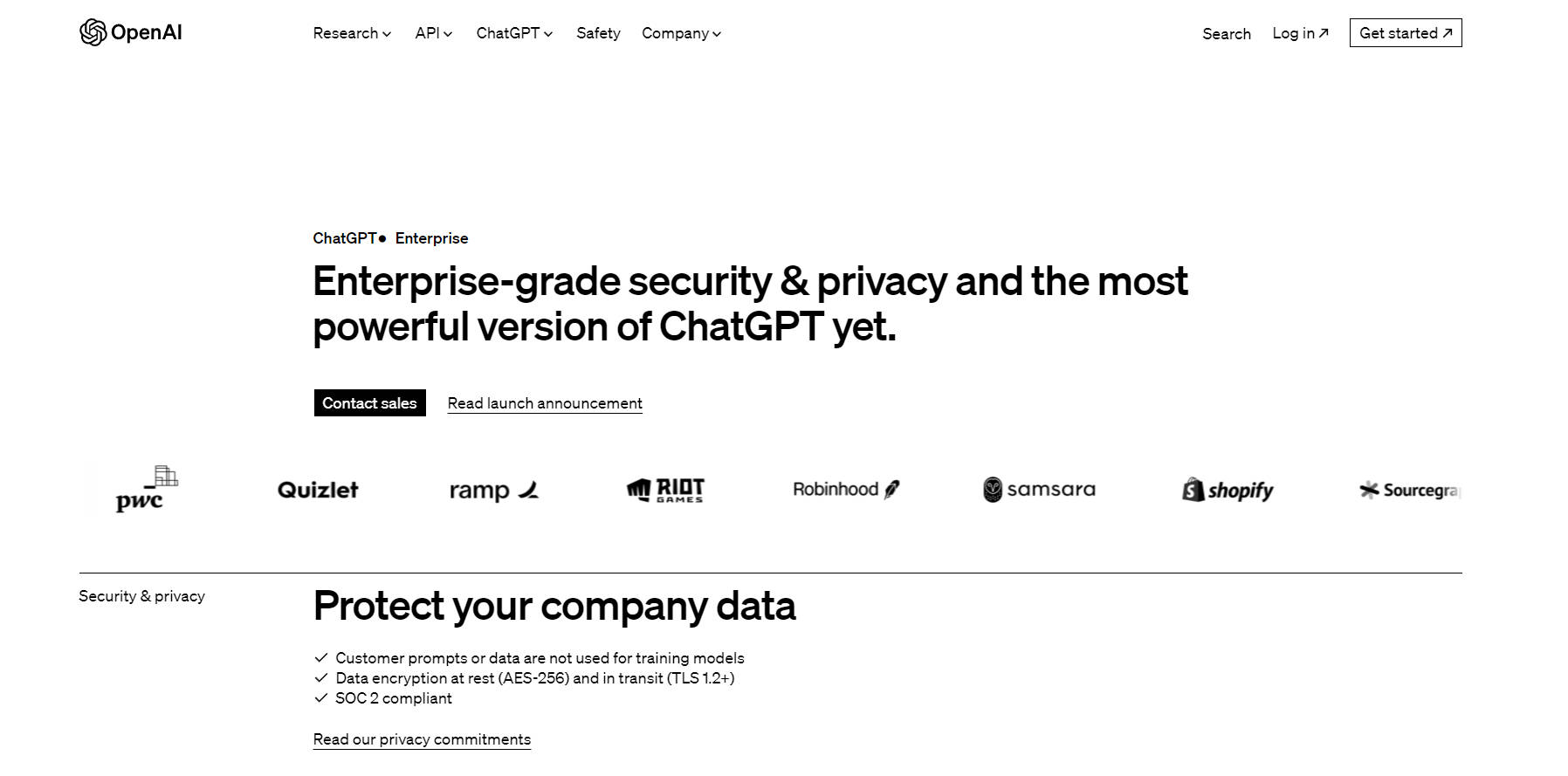
Task: Click the Security & privacy section label
Action: click(x=141, y=596)
